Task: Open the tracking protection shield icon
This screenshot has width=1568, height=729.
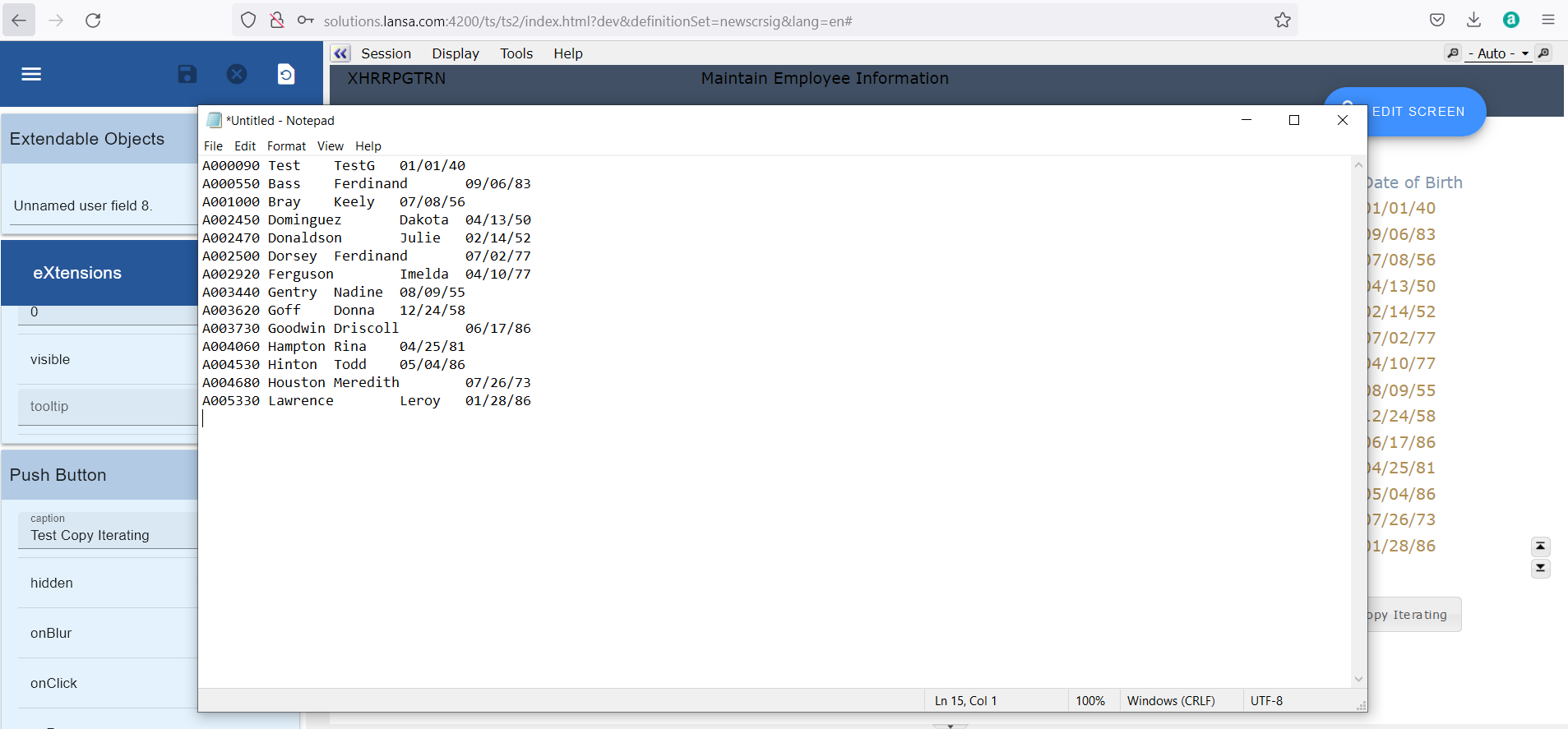Action: click(248, 20)
